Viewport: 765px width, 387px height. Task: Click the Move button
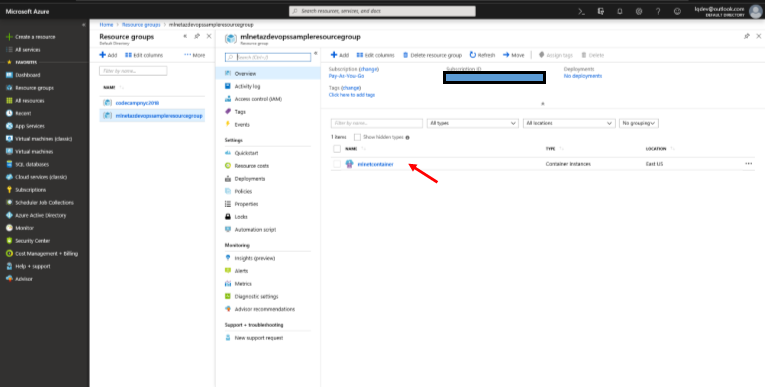click(513, 55)
